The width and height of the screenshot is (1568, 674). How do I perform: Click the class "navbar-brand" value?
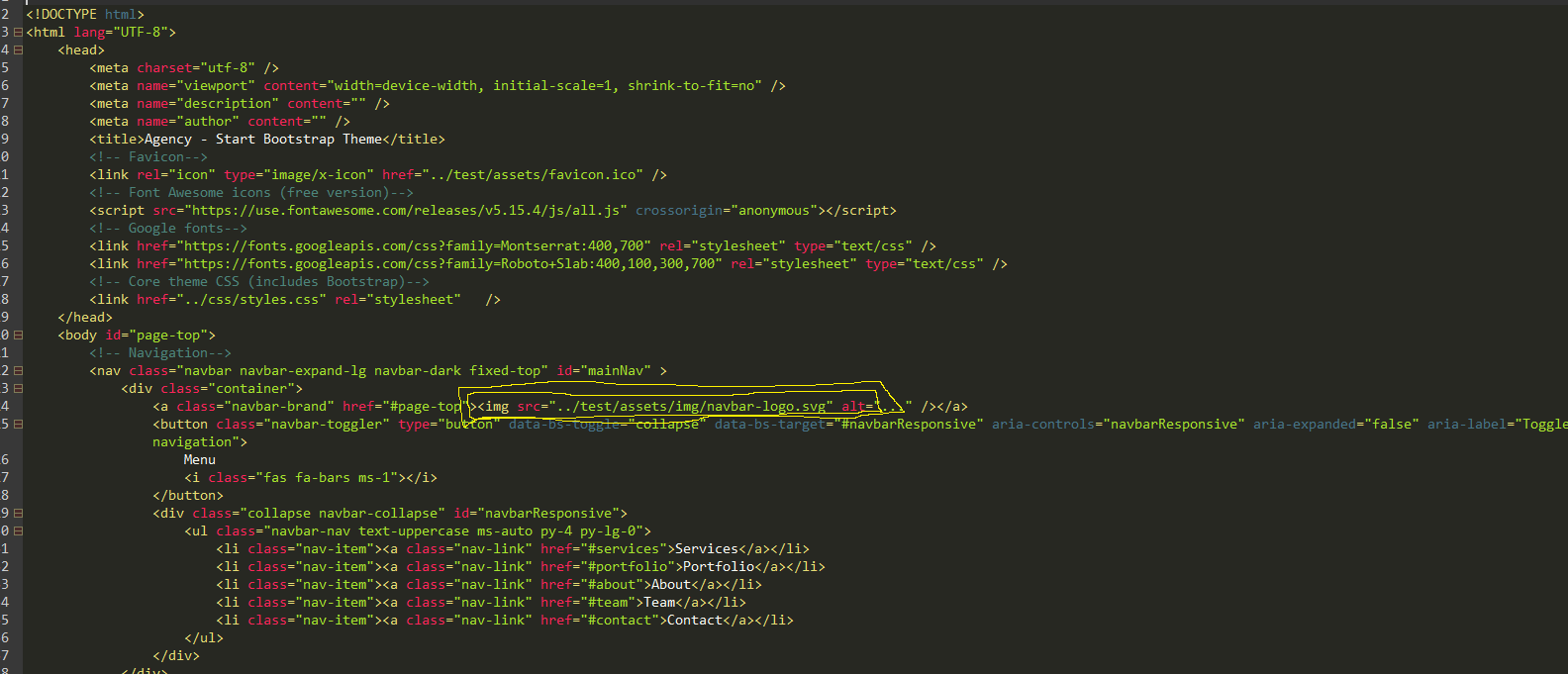point(279,407)
